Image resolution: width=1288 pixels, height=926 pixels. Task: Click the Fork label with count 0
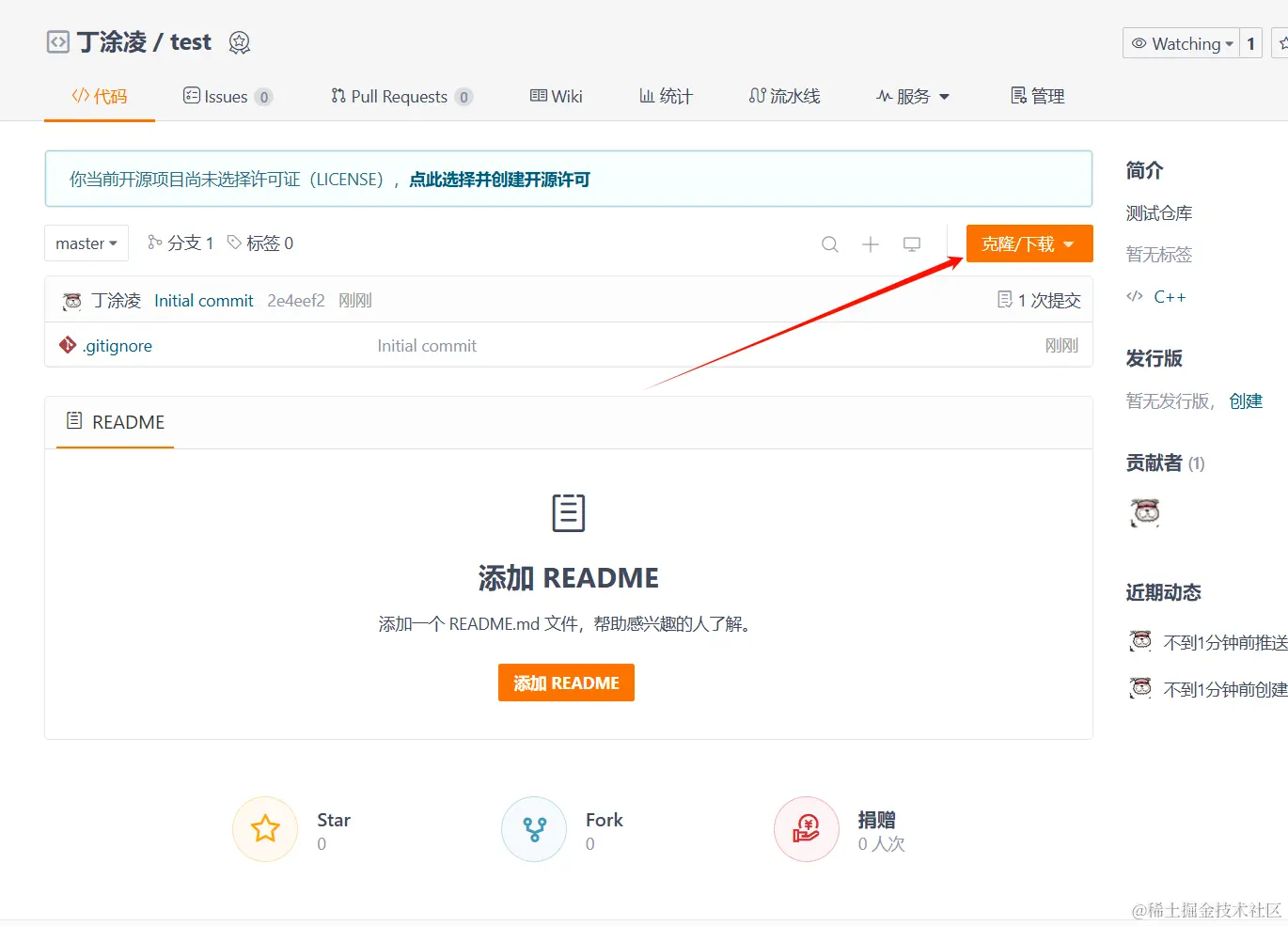click(x=605, y=831)
